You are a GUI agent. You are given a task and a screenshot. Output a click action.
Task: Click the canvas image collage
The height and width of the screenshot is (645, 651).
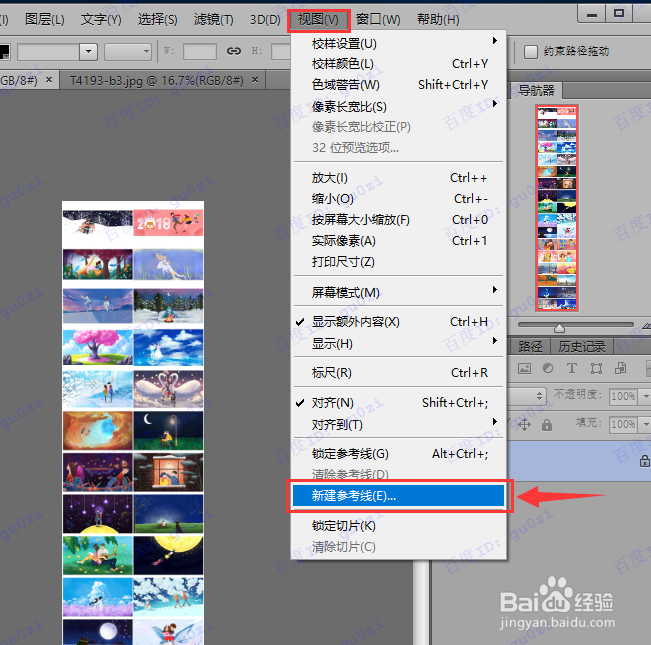click(x=133, y=423)
